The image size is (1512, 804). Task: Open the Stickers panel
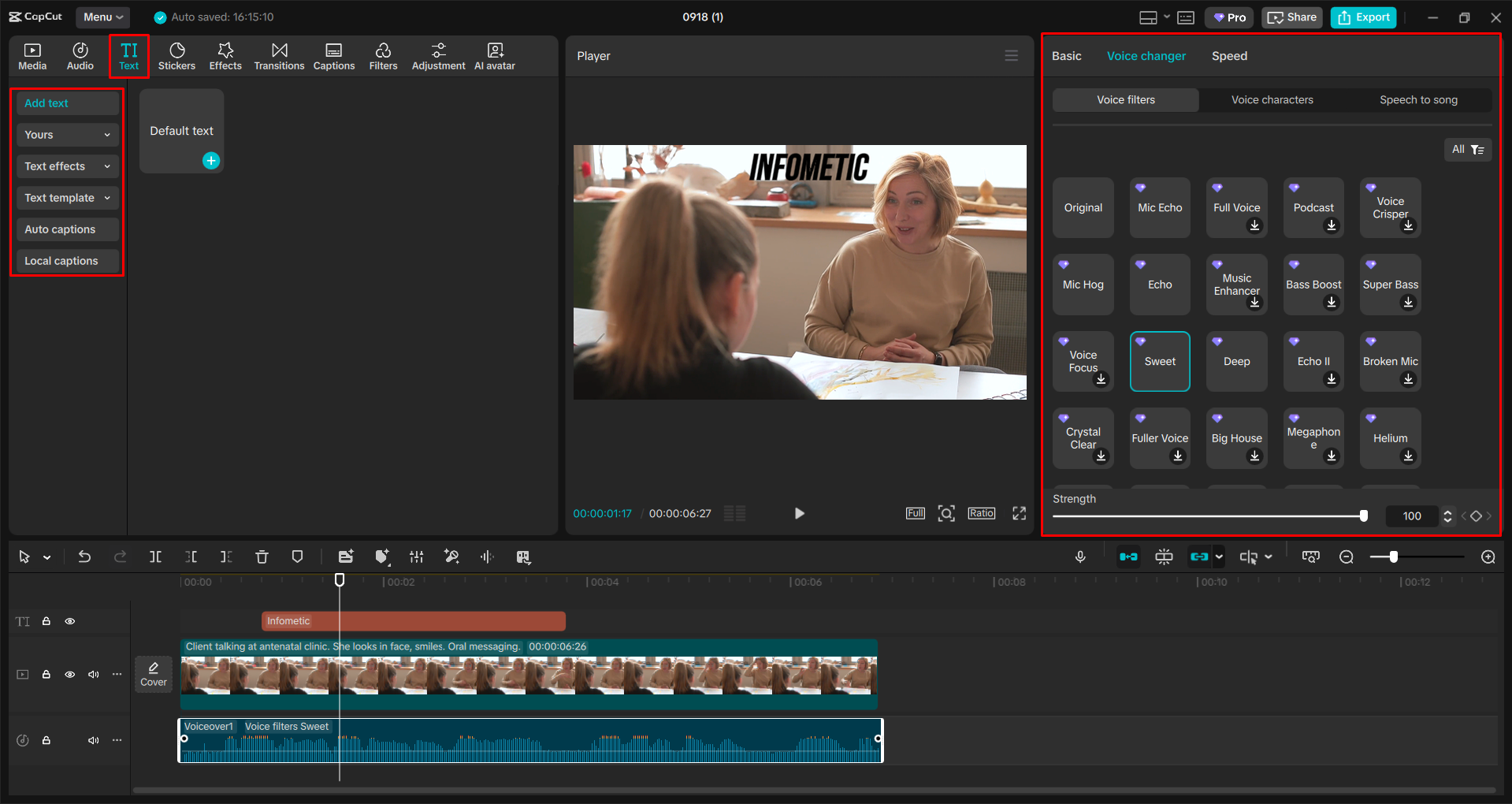click(176, 55)
